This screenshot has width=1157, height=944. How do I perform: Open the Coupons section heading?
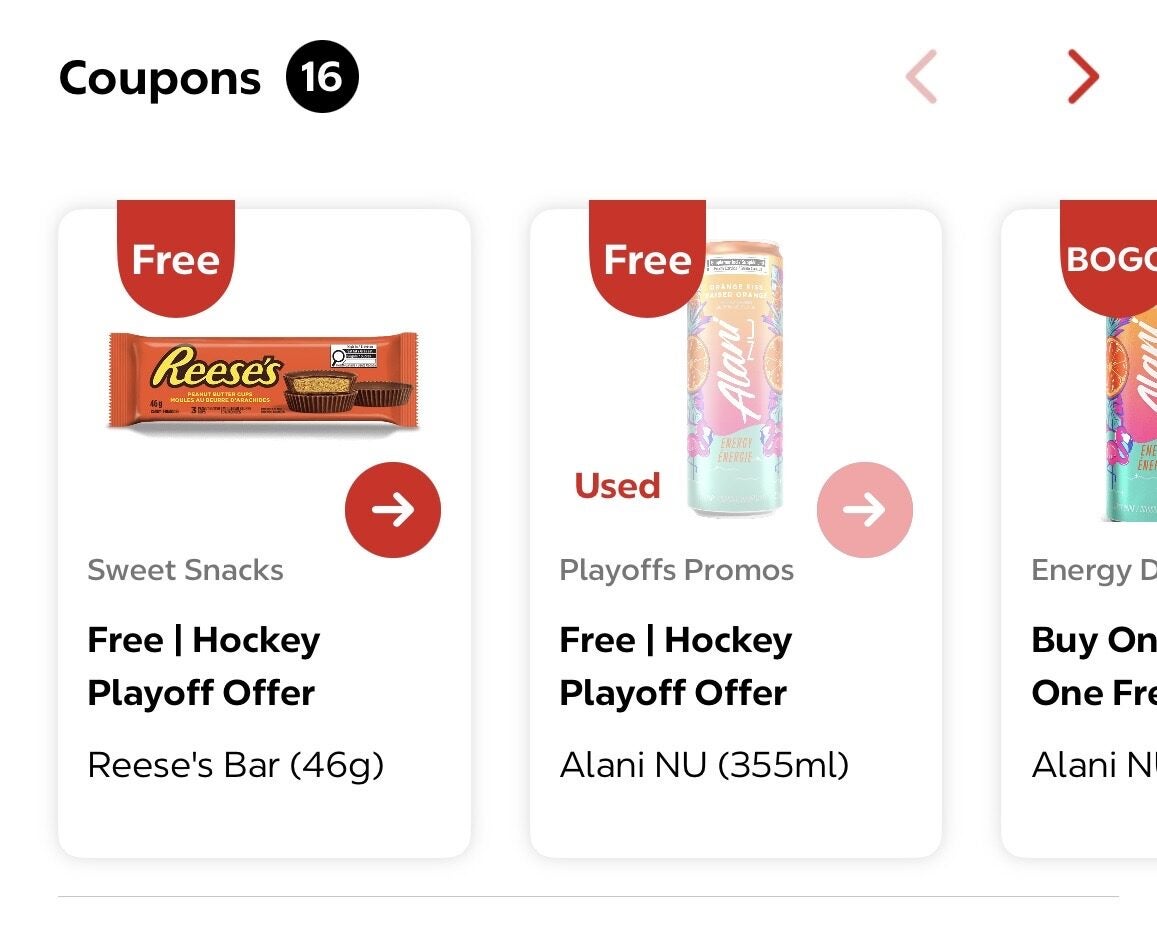click(x=160, y=77)
